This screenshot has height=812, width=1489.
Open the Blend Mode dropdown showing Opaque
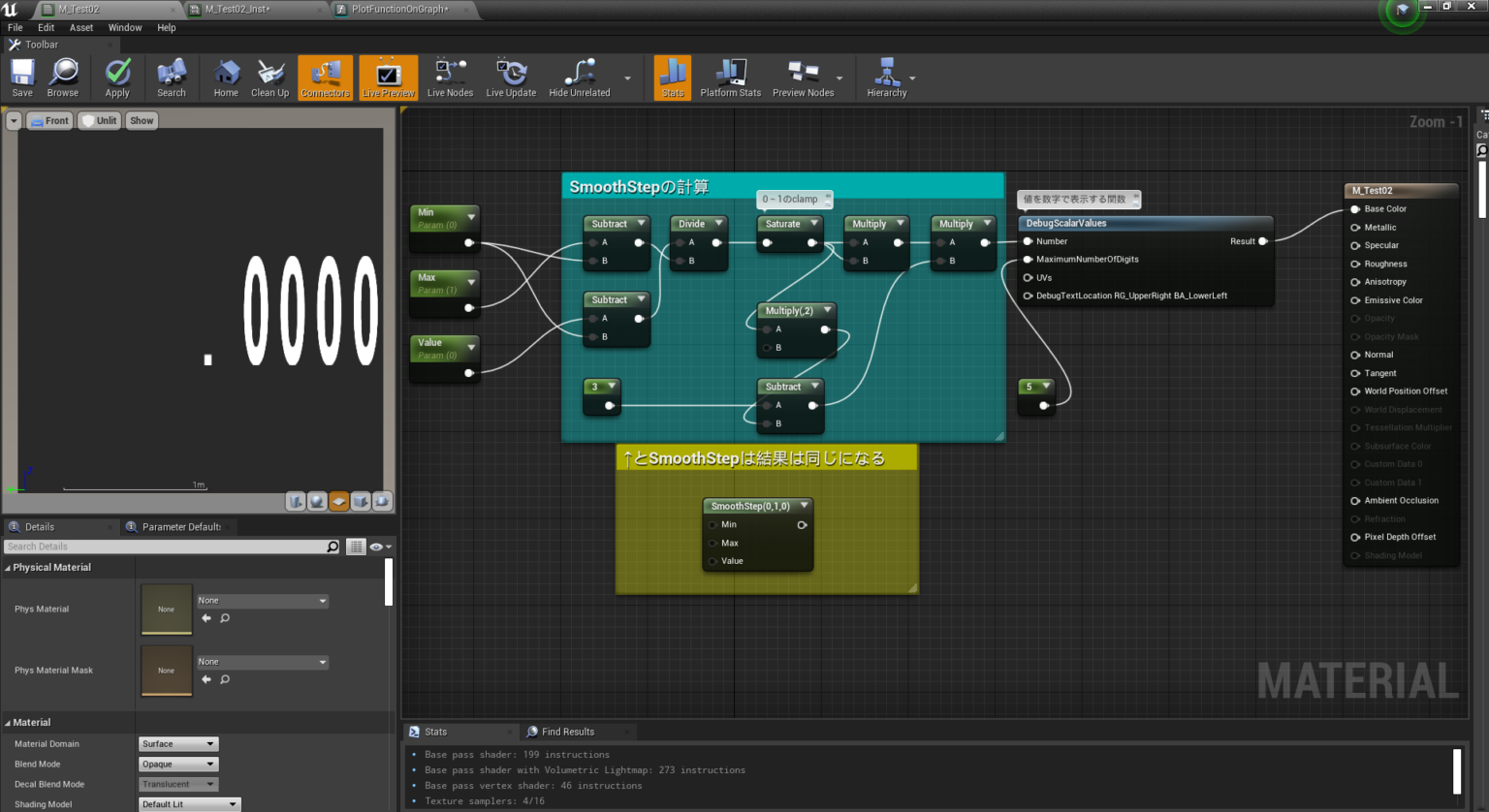click(177, 764)
